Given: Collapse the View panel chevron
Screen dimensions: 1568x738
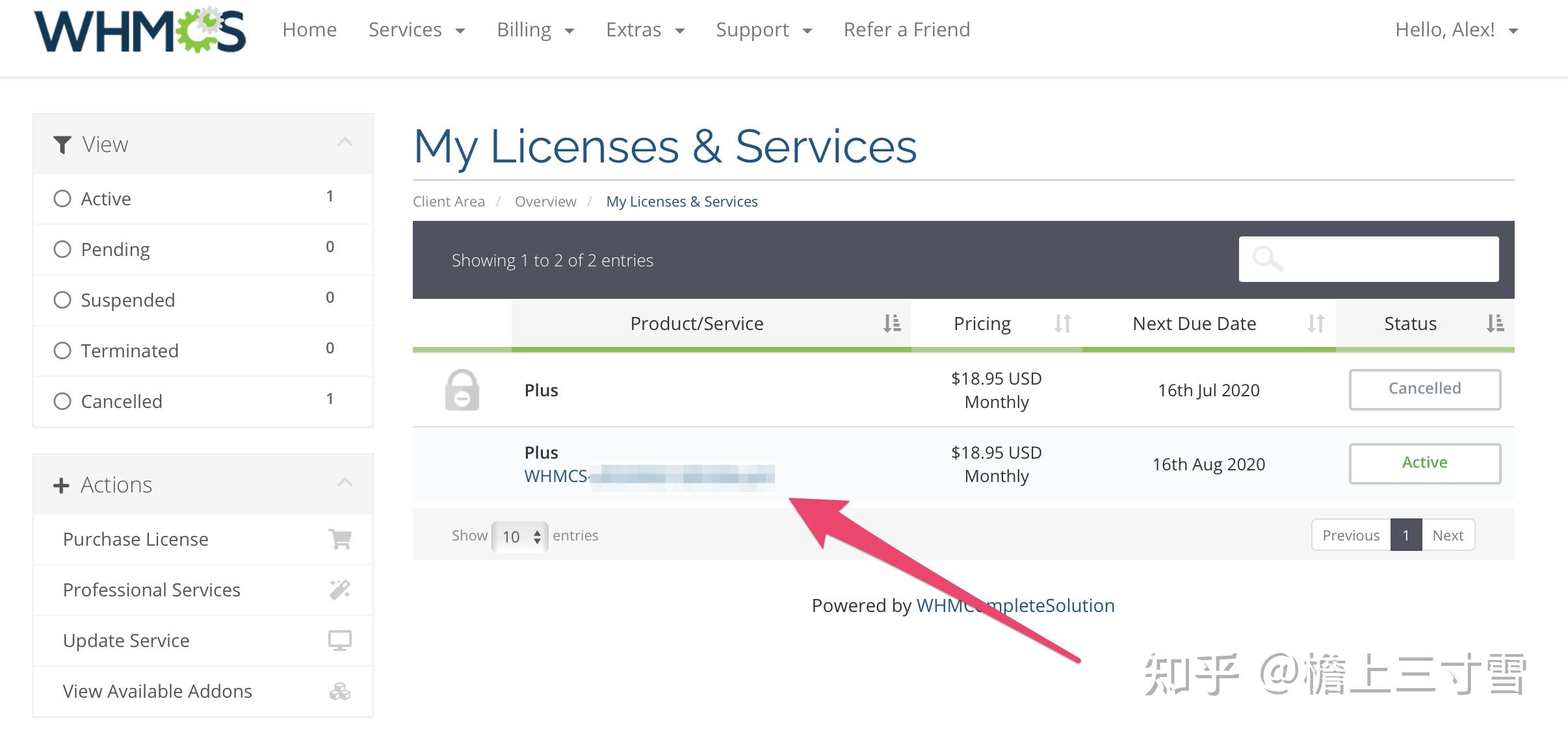Looking at the screenshot, I should click(345, 142).
